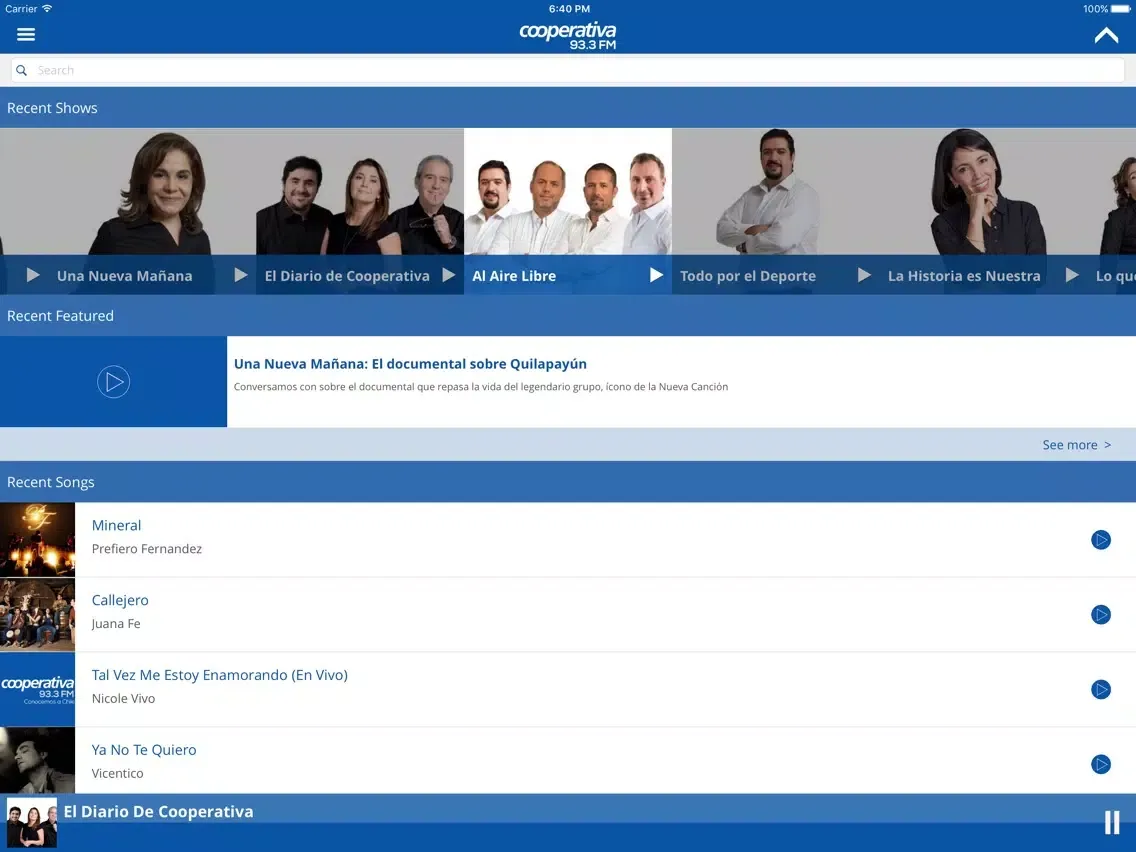Pause the now playing stream

(1111, 822)
